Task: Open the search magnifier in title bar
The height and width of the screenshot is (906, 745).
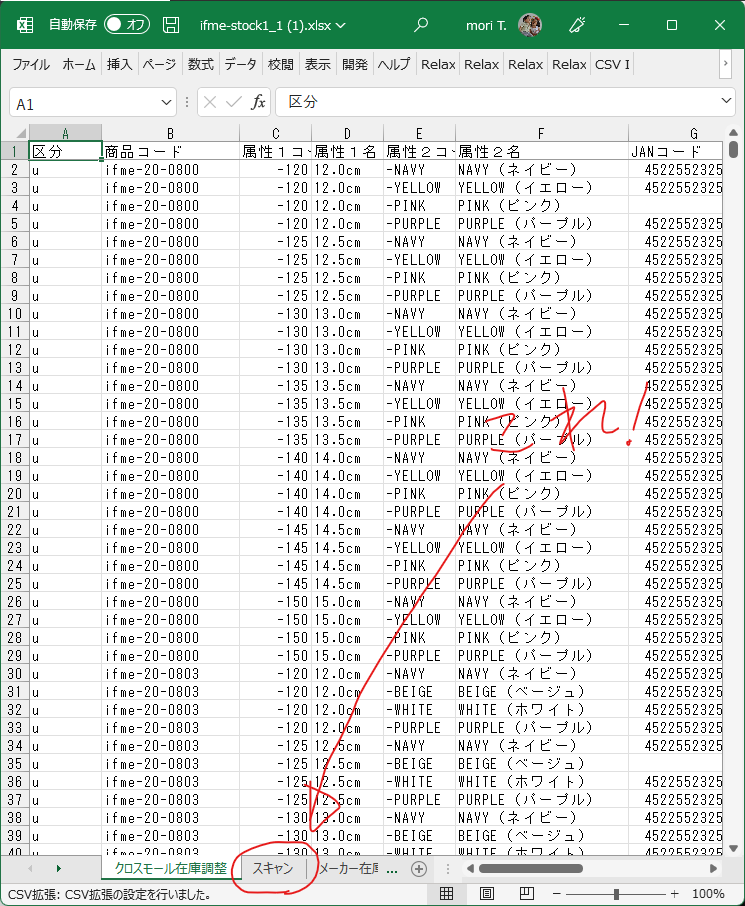Action: pos(421,25)
